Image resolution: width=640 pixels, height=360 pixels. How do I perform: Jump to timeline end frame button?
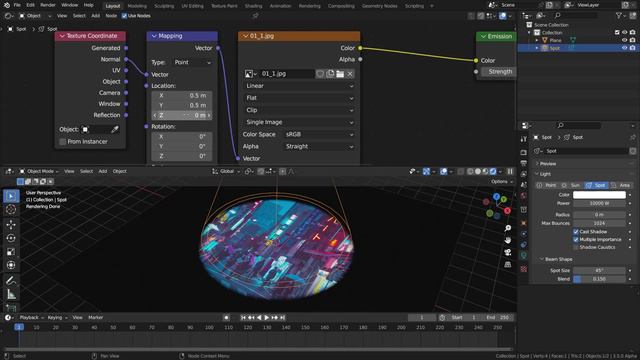click(282, 318)
